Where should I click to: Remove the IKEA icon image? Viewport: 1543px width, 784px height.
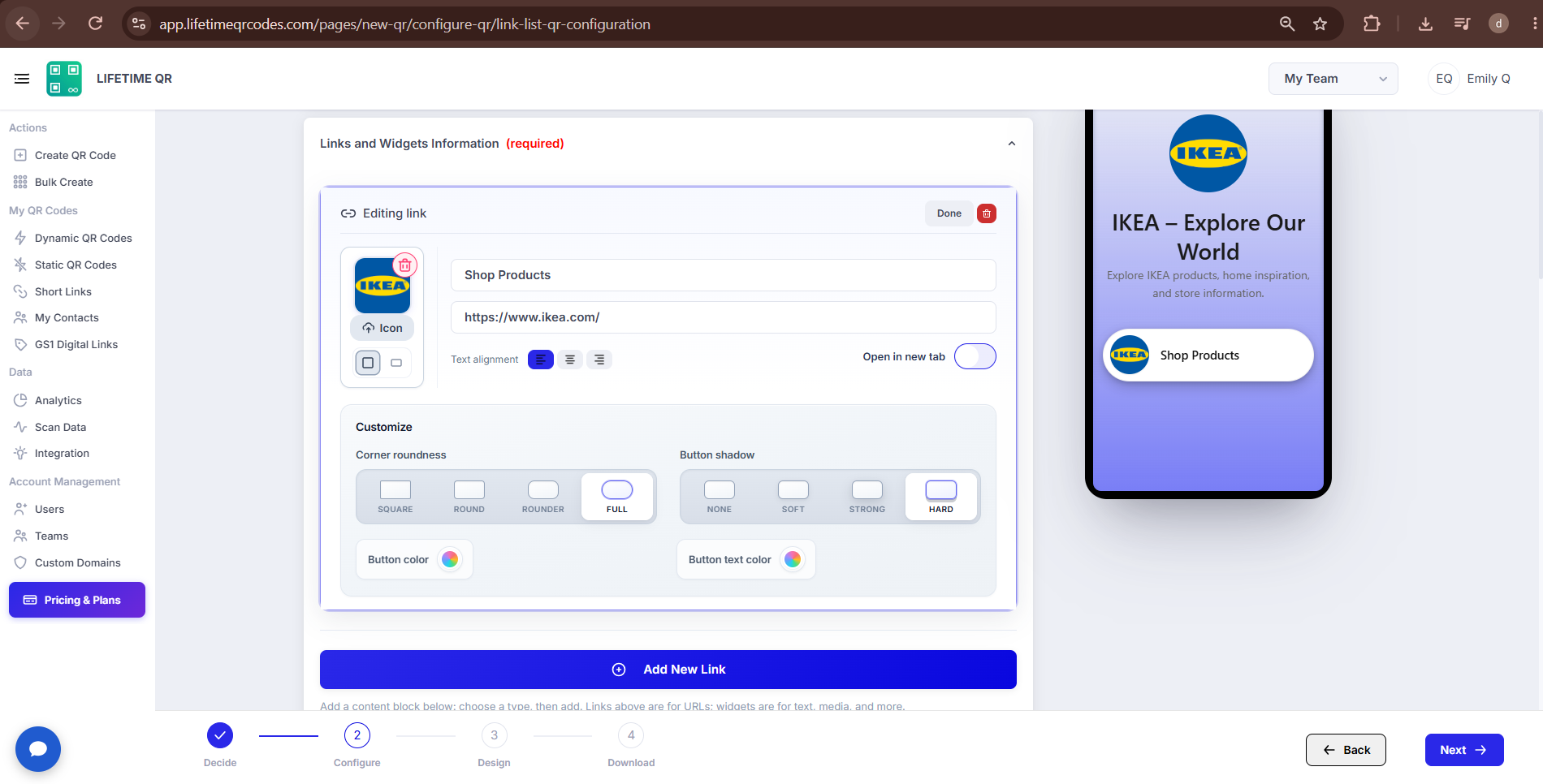[x=405, y=265]
